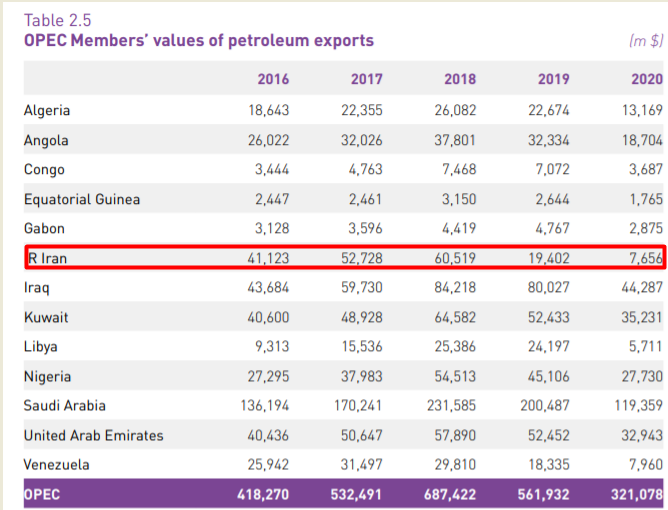Viewport: 668px width, 510px height.
Task: Click Libya 2020 value 5,711
Action: (x=646, y=346)
